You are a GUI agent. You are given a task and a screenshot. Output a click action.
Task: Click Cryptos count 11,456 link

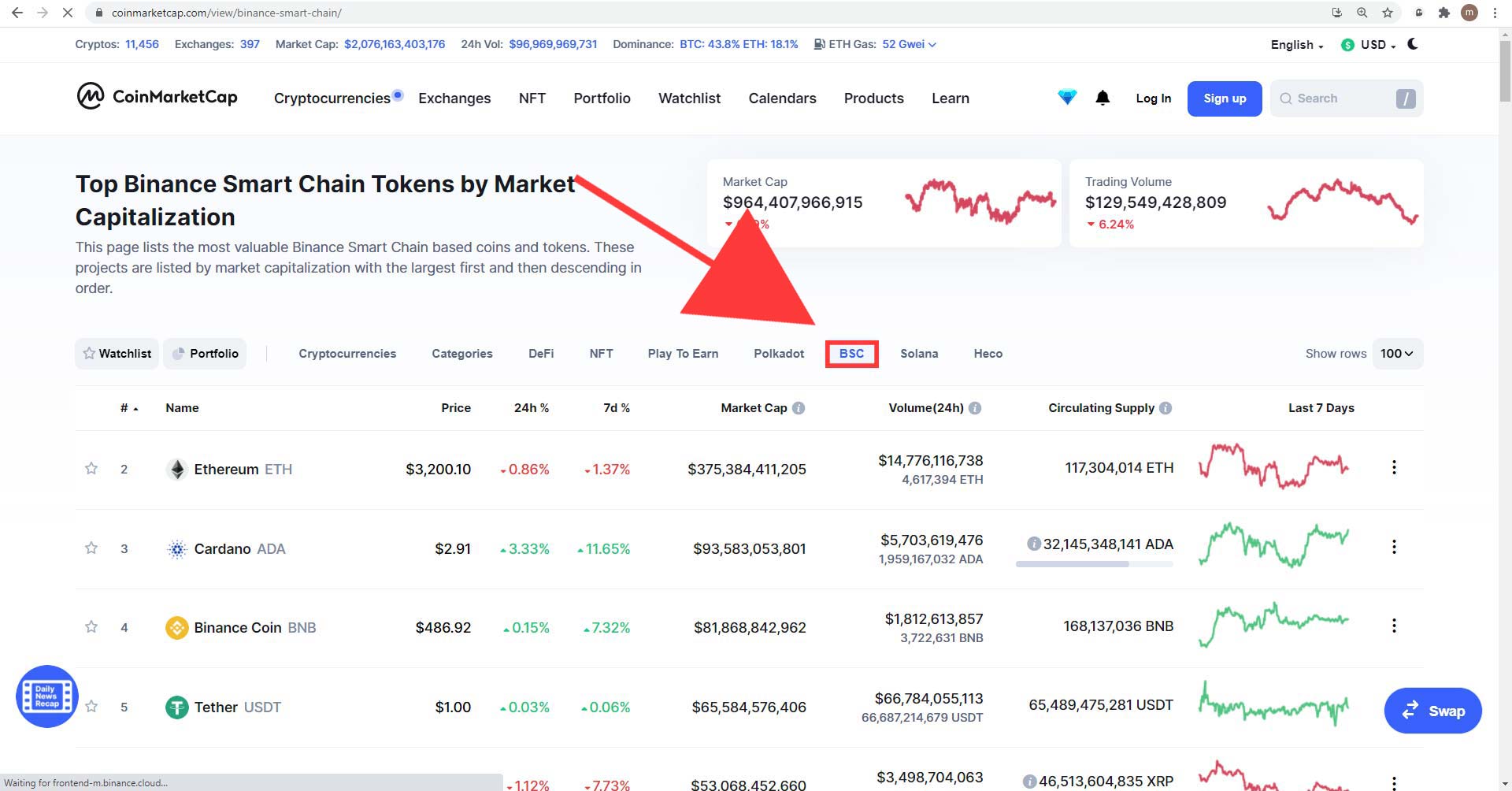point(142,44)
